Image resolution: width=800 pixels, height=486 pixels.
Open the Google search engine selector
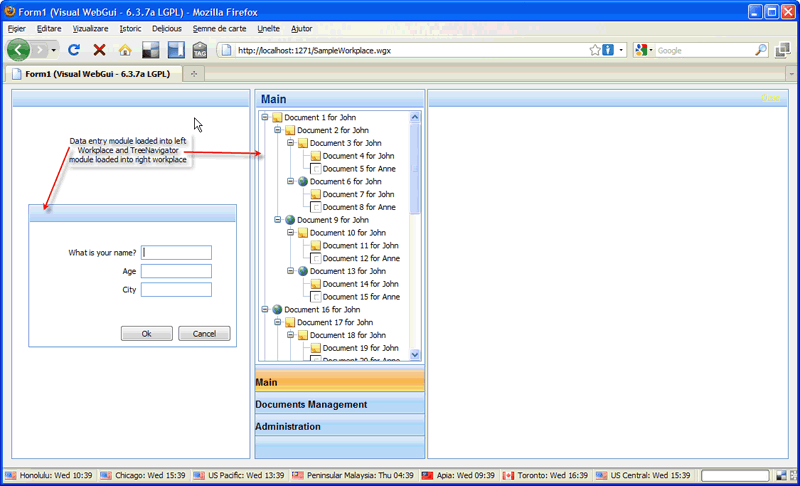tap(644, 50)
